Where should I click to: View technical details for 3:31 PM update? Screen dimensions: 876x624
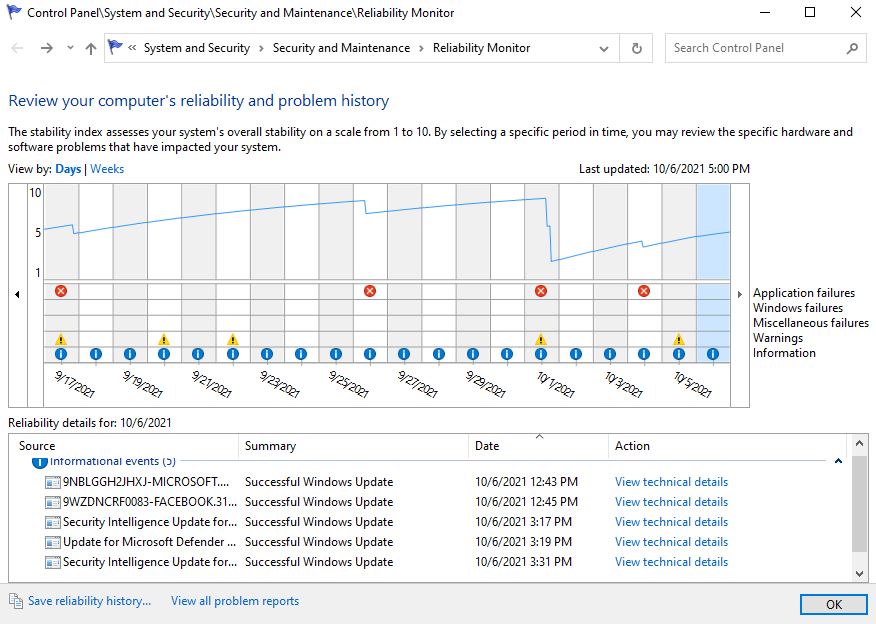672,562
